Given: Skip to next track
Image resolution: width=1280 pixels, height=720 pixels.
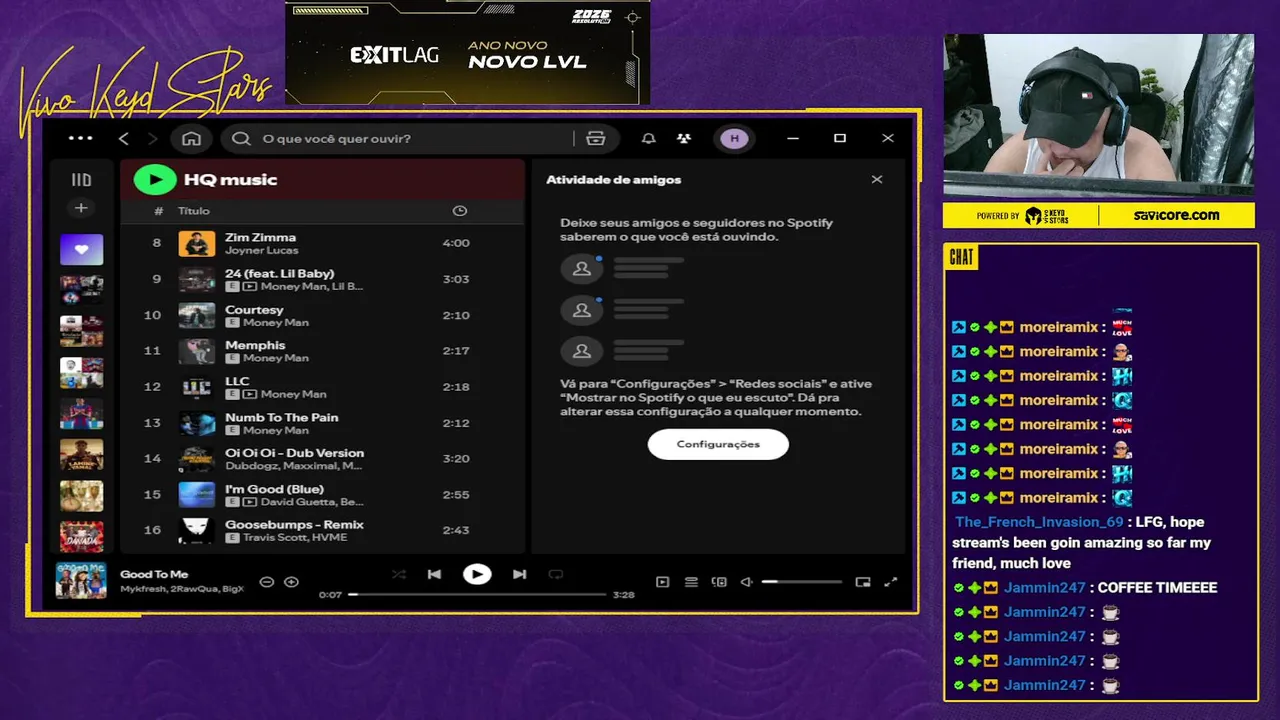Looking at the screenshot, I should [x=519, y=574].
